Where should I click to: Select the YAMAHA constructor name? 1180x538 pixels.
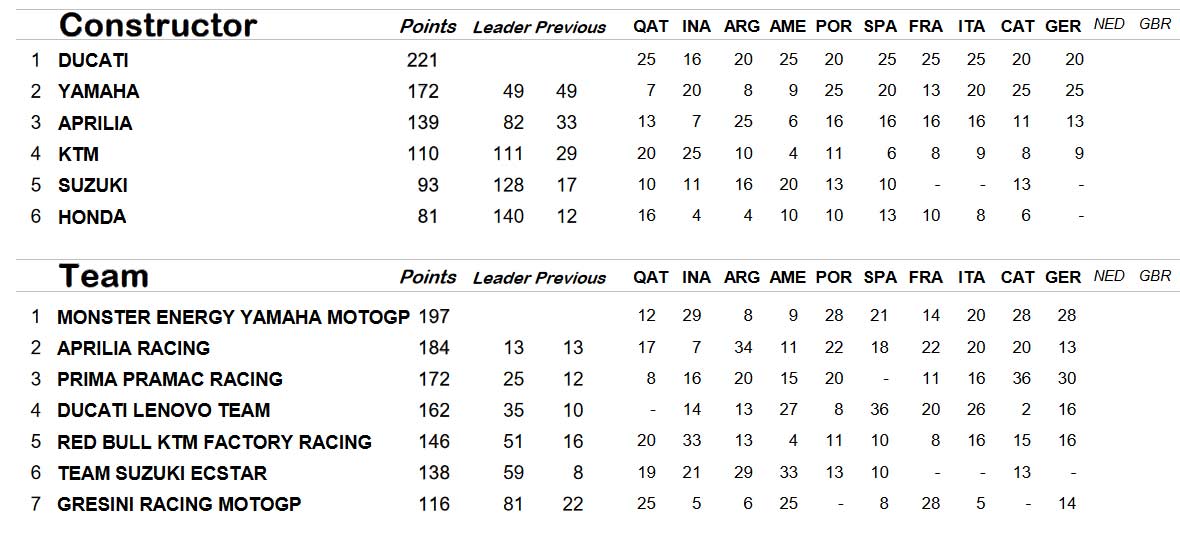(99, 92)
